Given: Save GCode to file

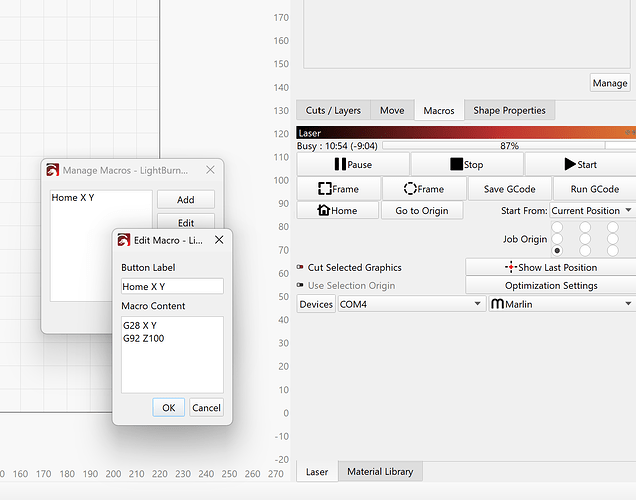Looking at the screenshot, I should coord(509,189).
